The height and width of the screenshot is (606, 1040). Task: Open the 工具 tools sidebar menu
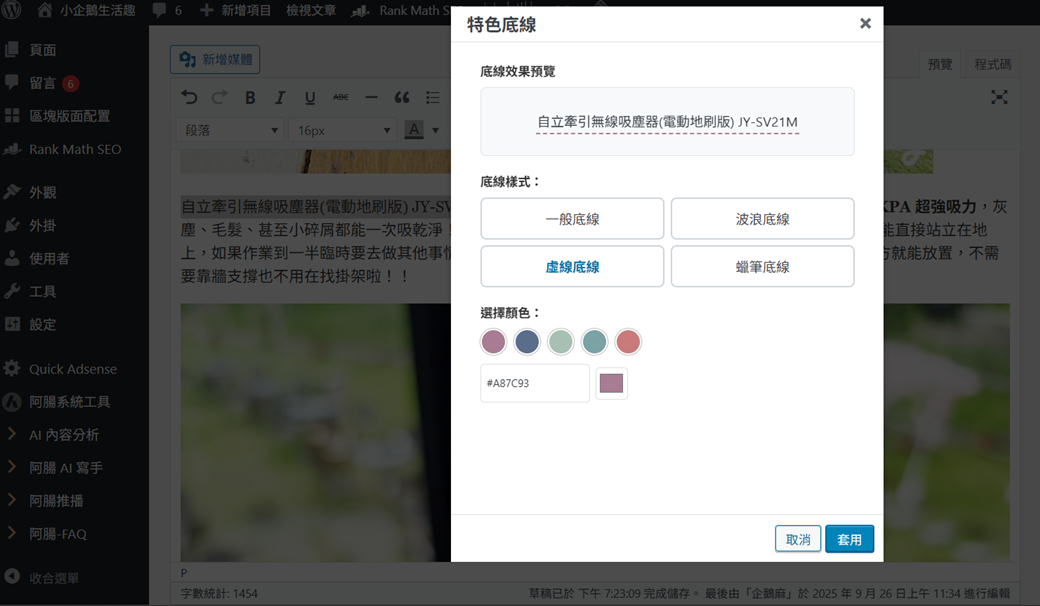tap(42, 292)
